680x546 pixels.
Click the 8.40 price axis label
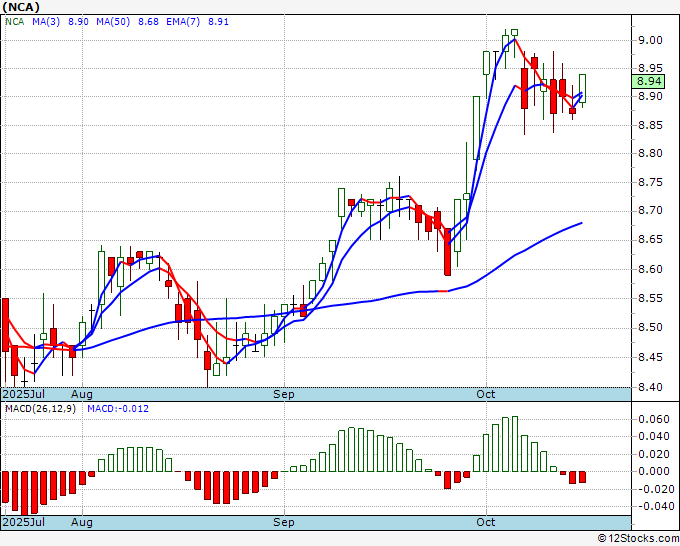tap(650, 387)
